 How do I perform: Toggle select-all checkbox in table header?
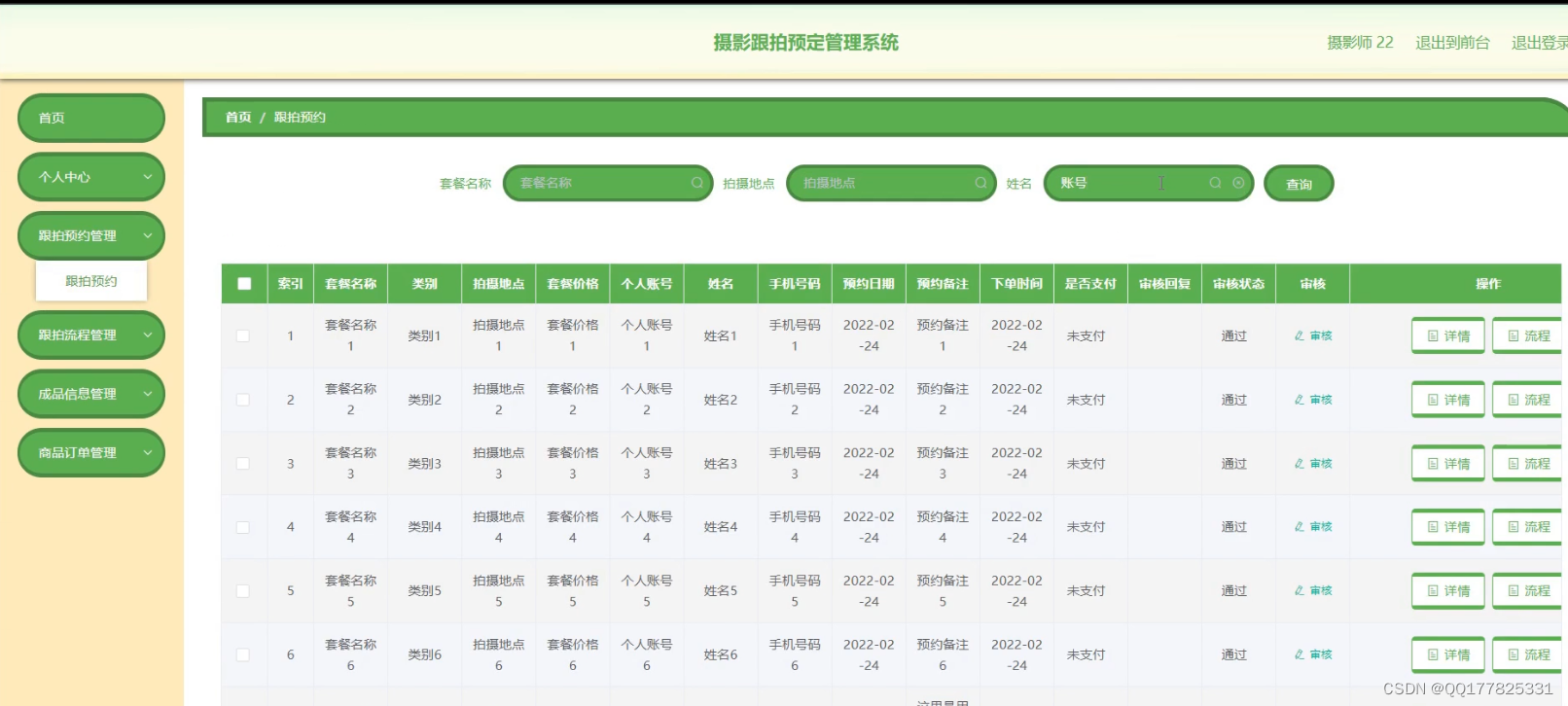pos(244,284)
